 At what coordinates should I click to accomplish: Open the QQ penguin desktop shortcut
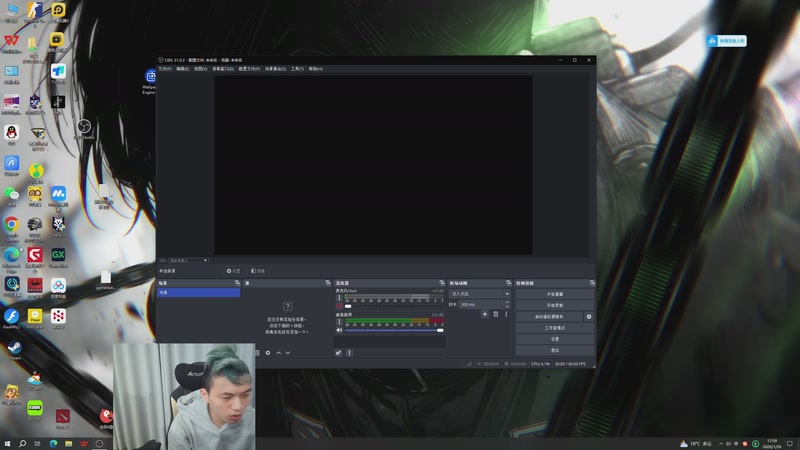11,135
